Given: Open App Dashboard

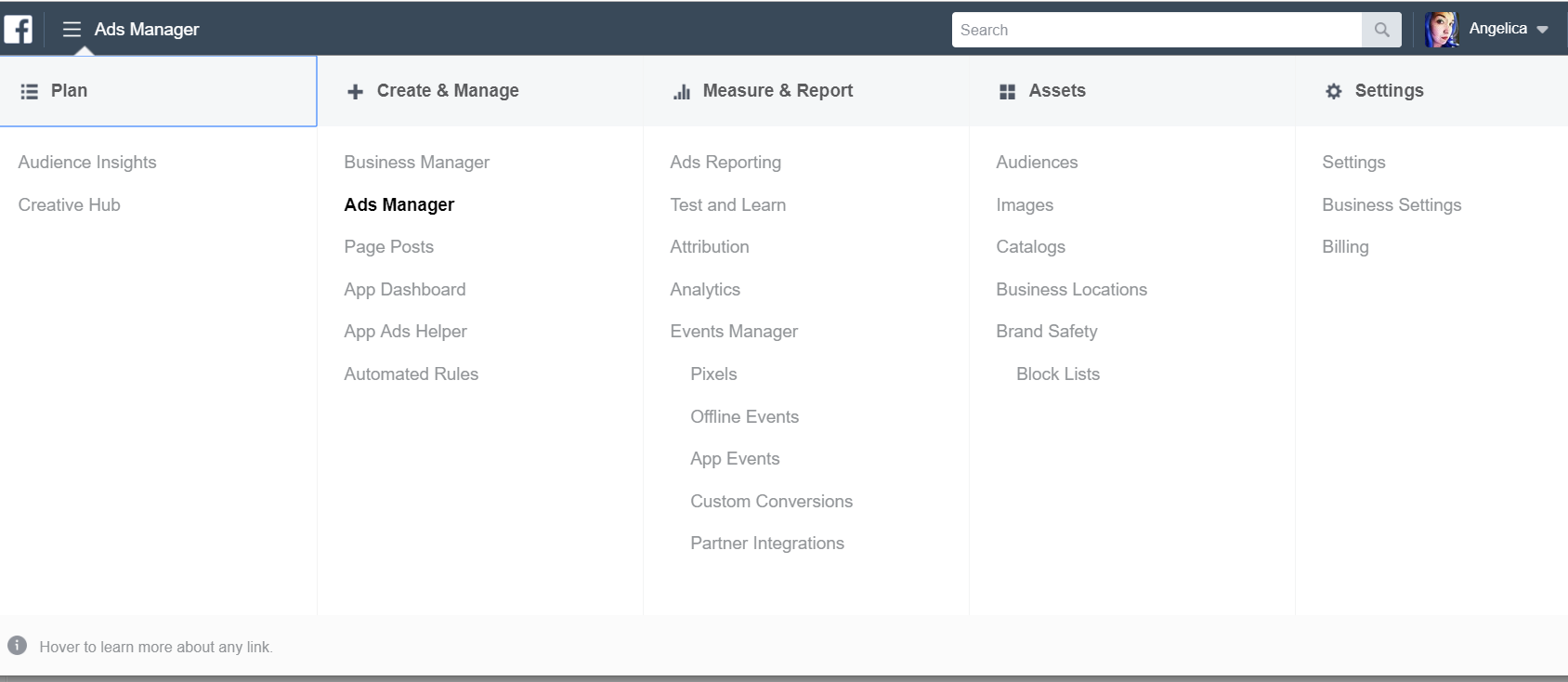Looking at the screenshot, I should pyautogui.click(x=405, y=290).
